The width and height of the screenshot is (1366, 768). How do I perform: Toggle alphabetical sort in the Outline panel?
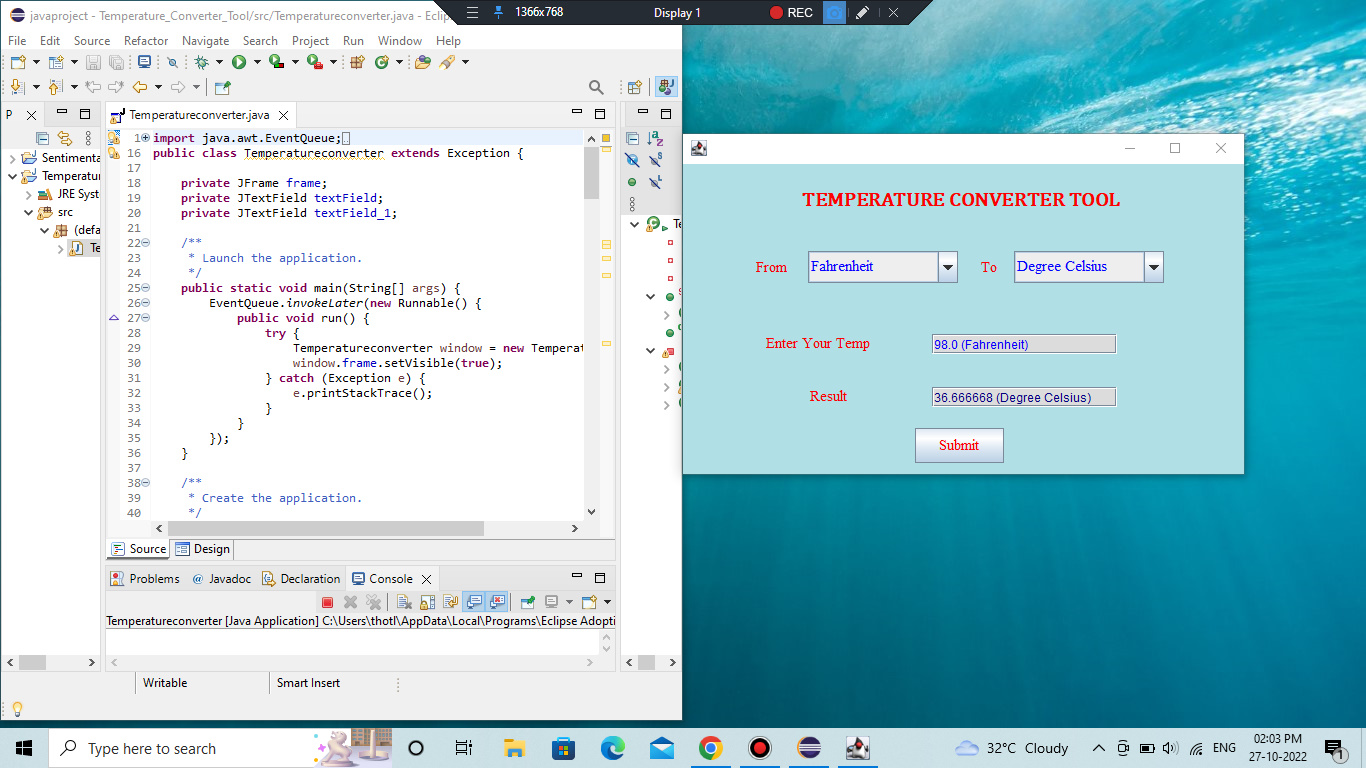click(x=655, y=139)
